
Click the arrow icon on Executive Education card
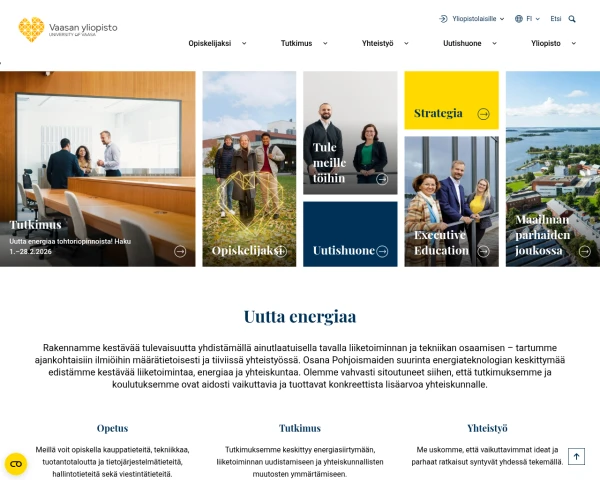click(483, 251)
